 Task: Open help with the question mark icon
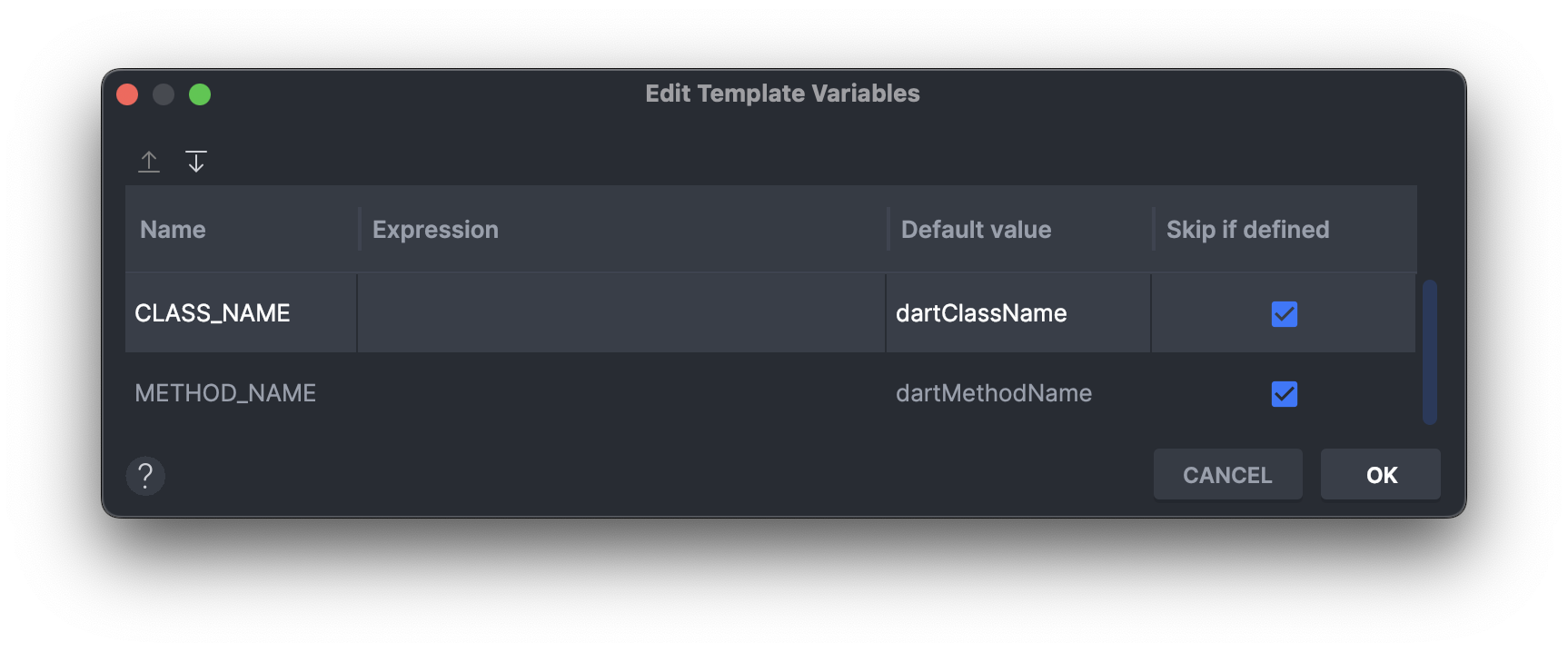coord(145,475)
